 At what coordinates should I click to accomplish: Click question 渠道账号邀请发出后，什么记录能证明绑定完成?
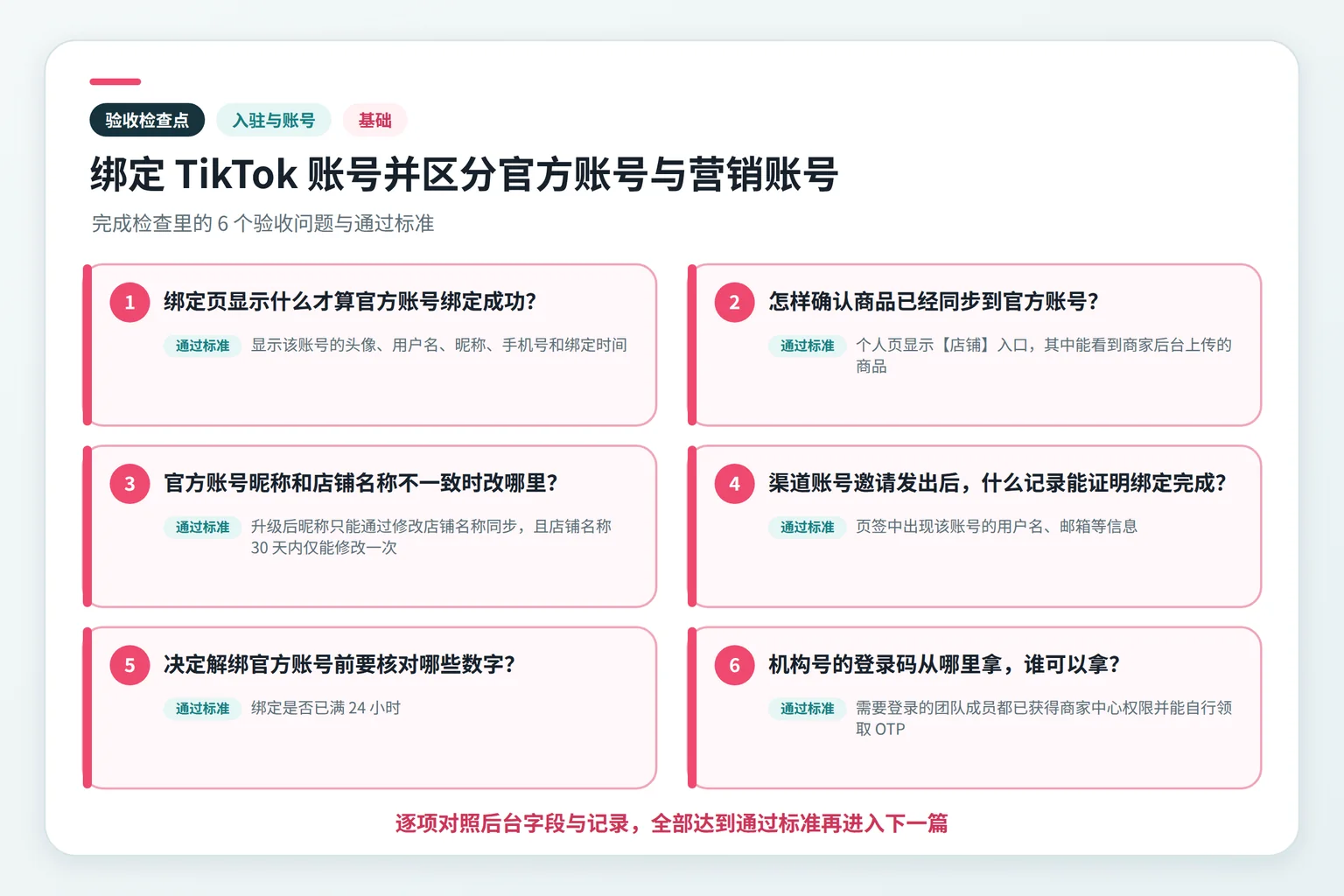[997, 483]
